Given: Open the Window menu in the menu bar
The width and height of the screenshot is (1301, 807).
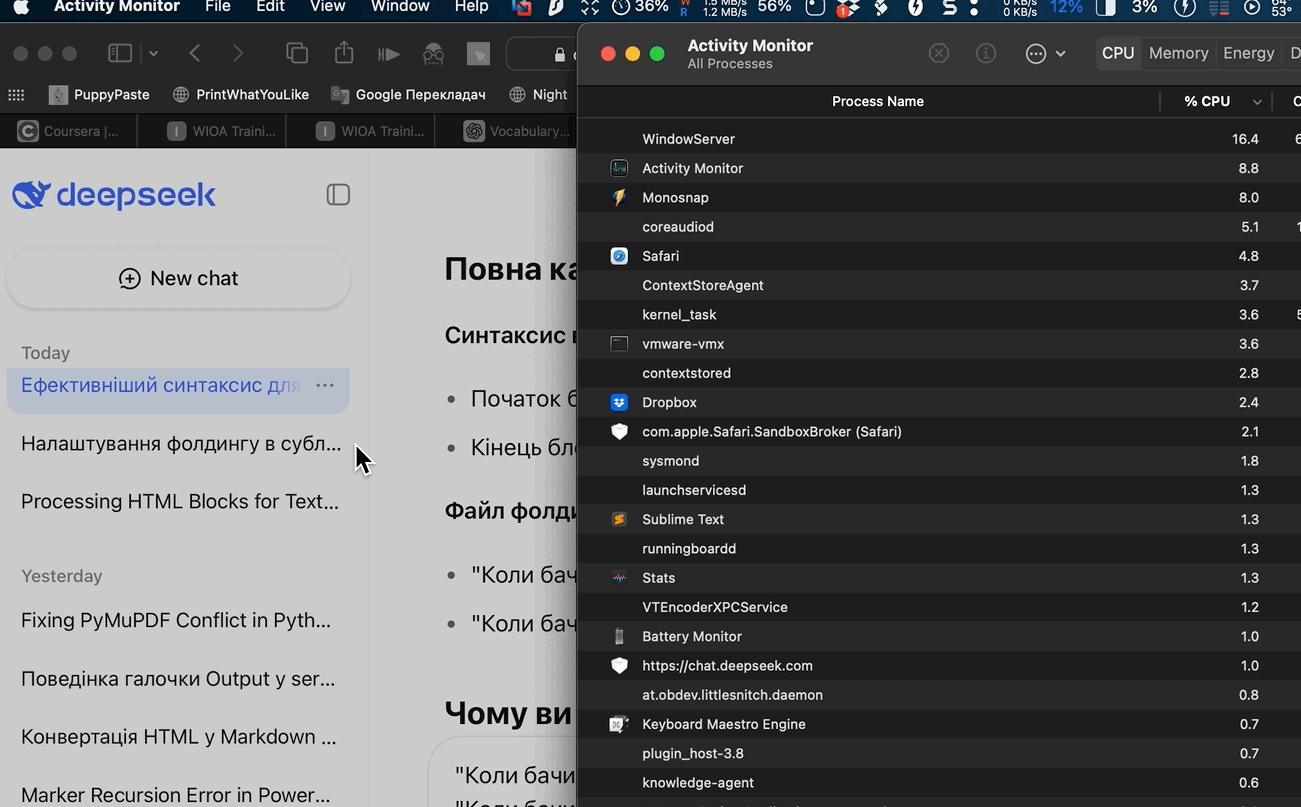Looking at the screenshot, I should tap(400, 7).
